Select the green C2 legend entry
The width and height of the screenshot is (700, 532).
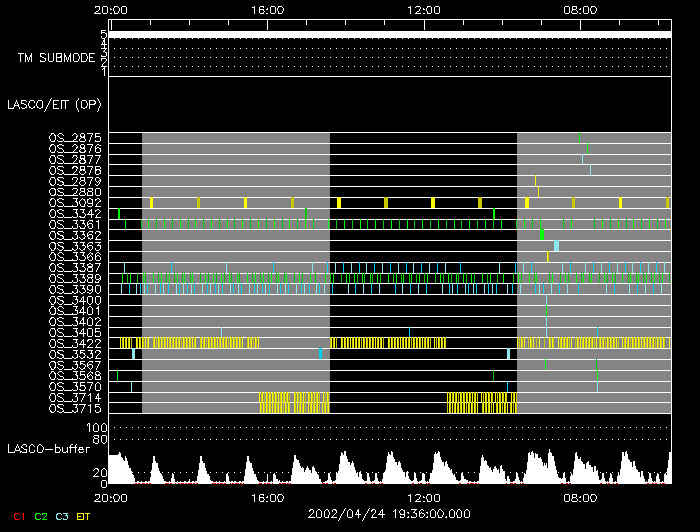click(41, 515)
